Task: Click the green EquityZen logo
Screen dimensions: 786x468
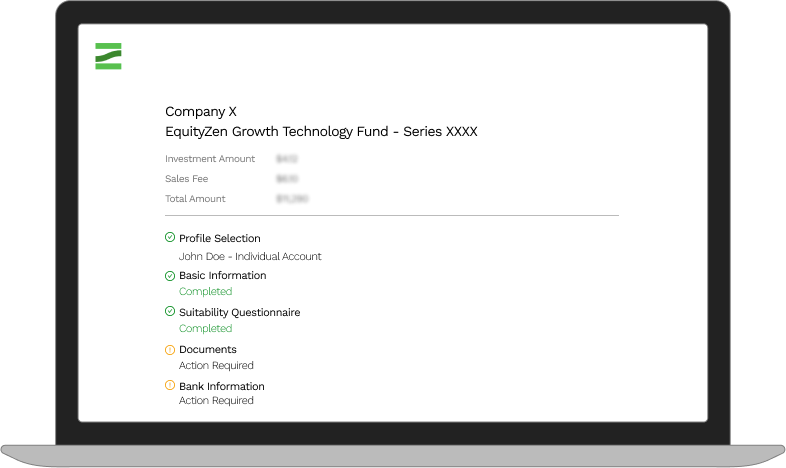Action: tap(108, 57)
